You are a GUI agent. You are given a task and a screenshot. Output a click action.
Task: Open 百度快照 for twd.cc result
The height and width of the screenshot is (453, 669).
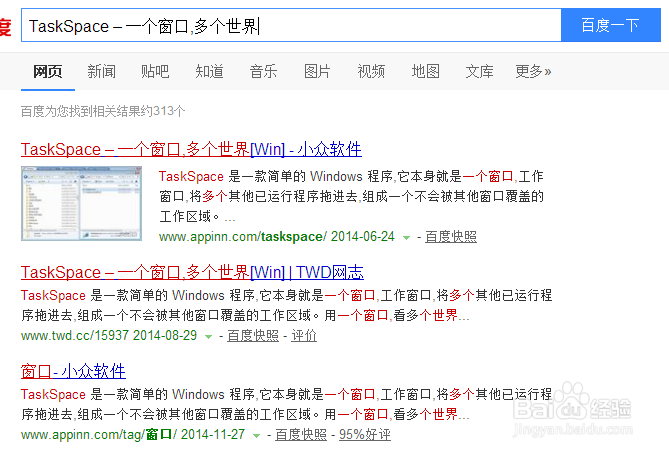point(253,336)
